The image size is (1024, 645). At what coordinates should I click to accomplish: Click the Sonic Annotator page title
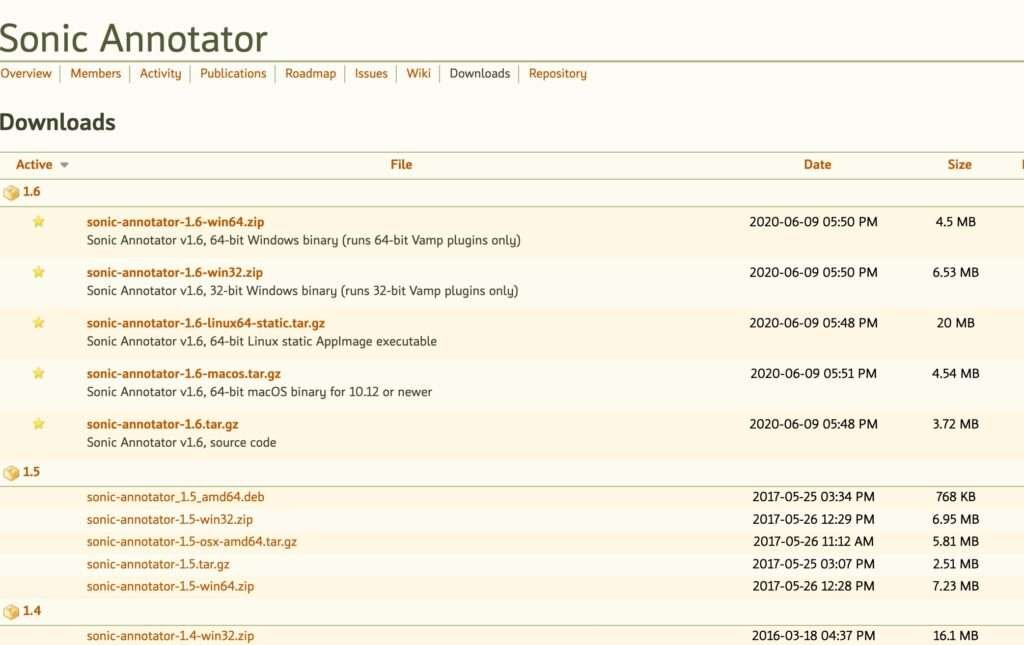pos(133,38)
